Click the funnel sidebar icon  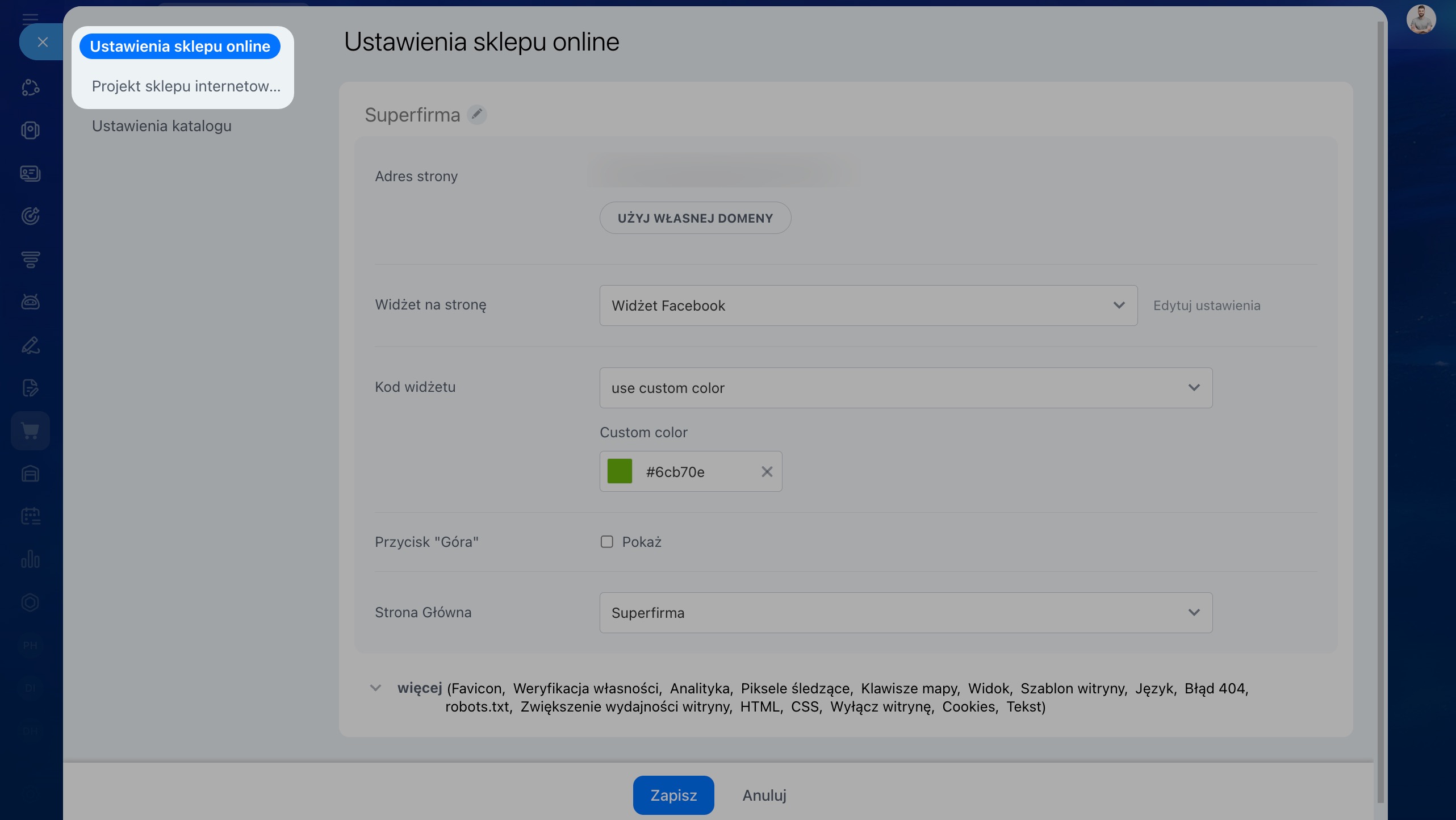coord(30,259)
